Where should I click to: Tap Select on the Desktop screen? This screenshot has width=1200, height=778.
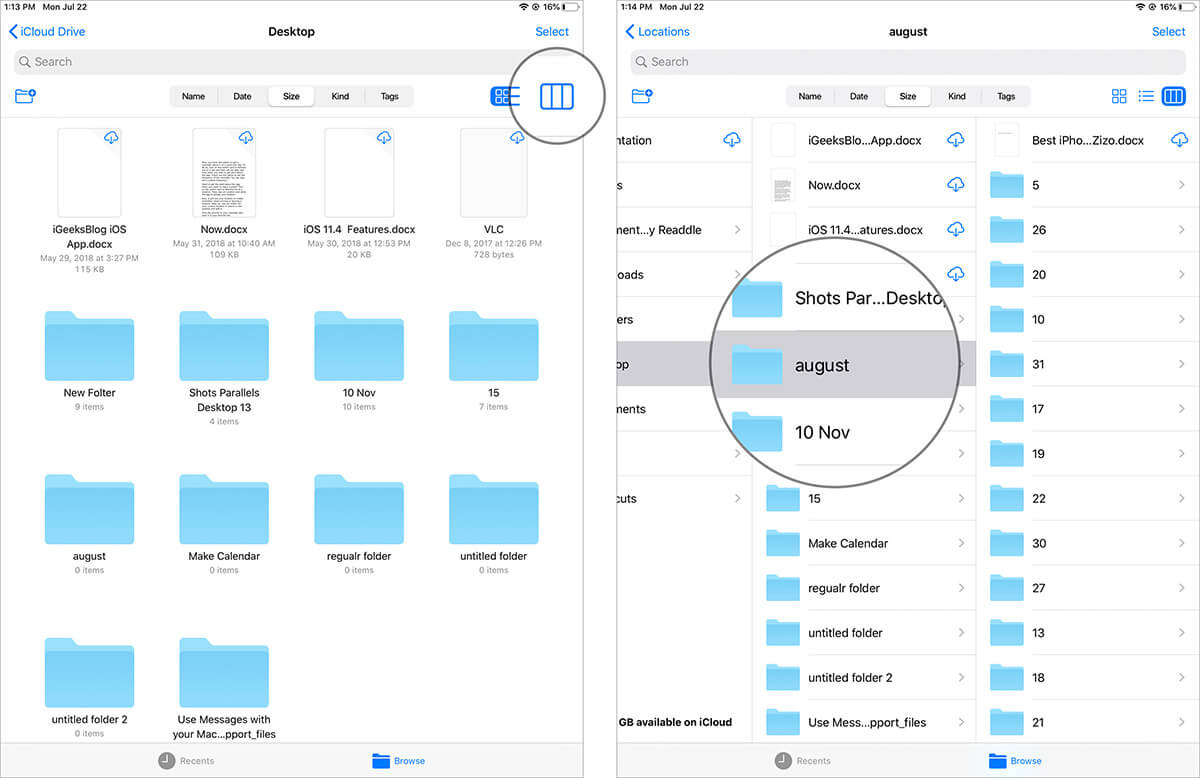(552, 32)
